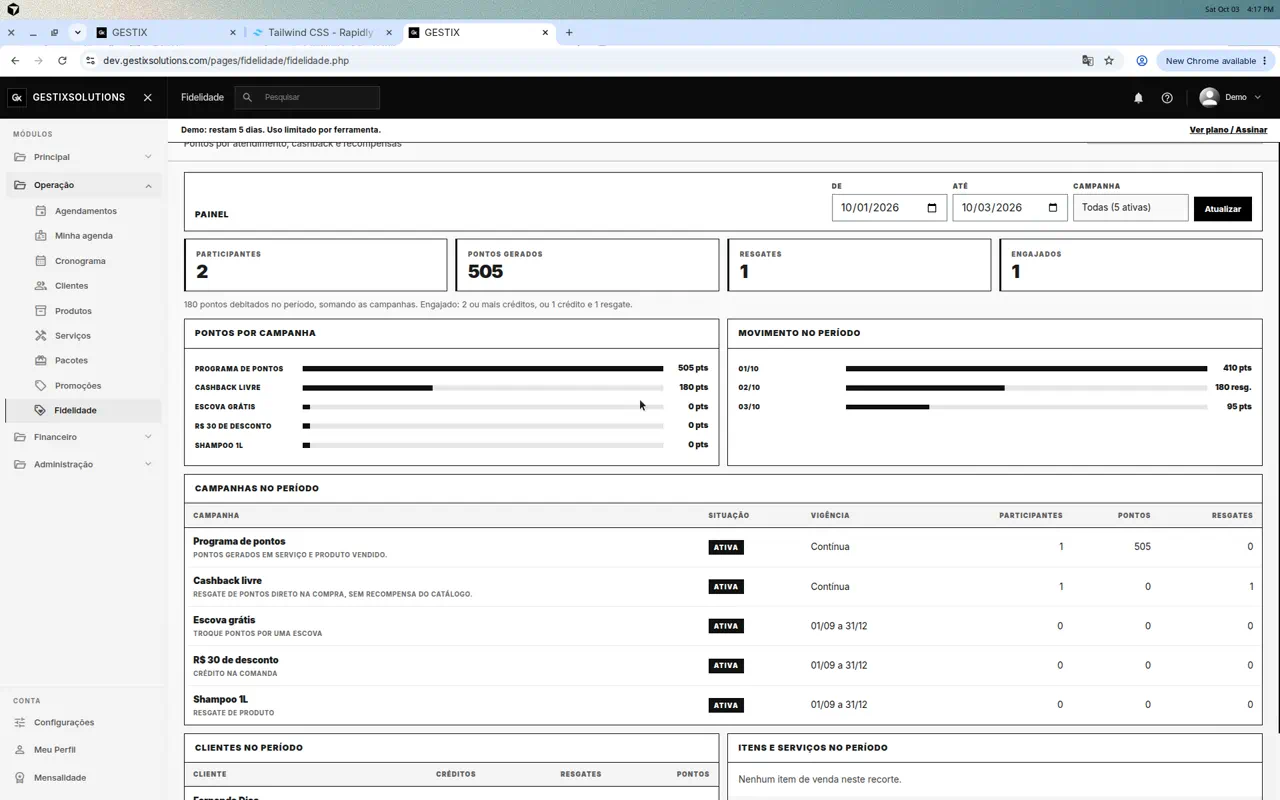Open the Chrome tab search dropdown
Viewport: 1280px width, 800px height.
[x=77, y=32]
